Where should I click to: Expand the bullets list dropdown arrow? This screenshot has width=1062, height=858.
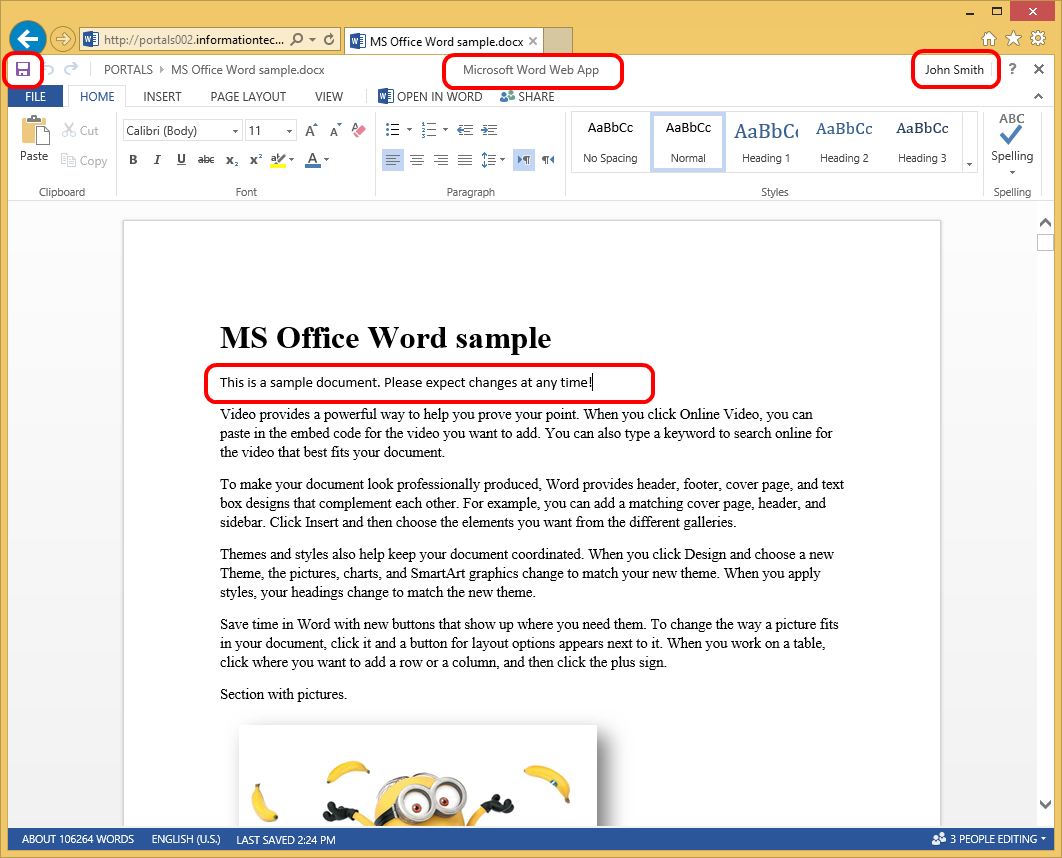[x=409, y=130]
